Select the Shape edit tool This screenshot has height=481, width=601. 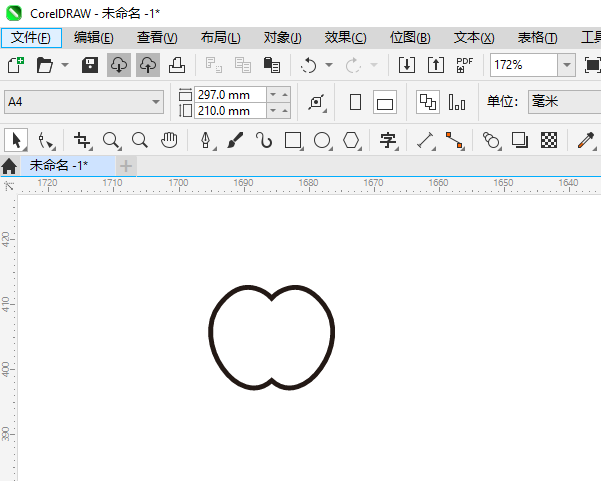point(46,141)
